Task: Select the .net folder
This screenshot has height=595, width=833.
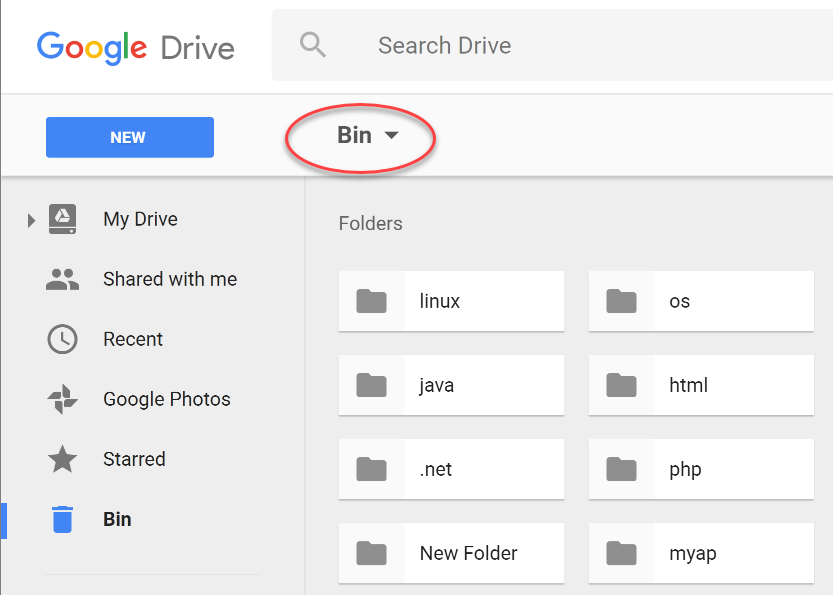Action: coord(452,469)
